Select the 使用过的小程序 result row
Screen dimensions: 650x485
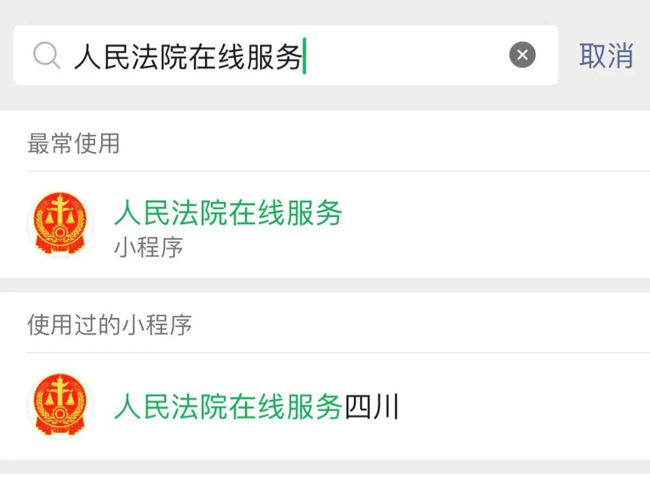(x=325, y=406)
